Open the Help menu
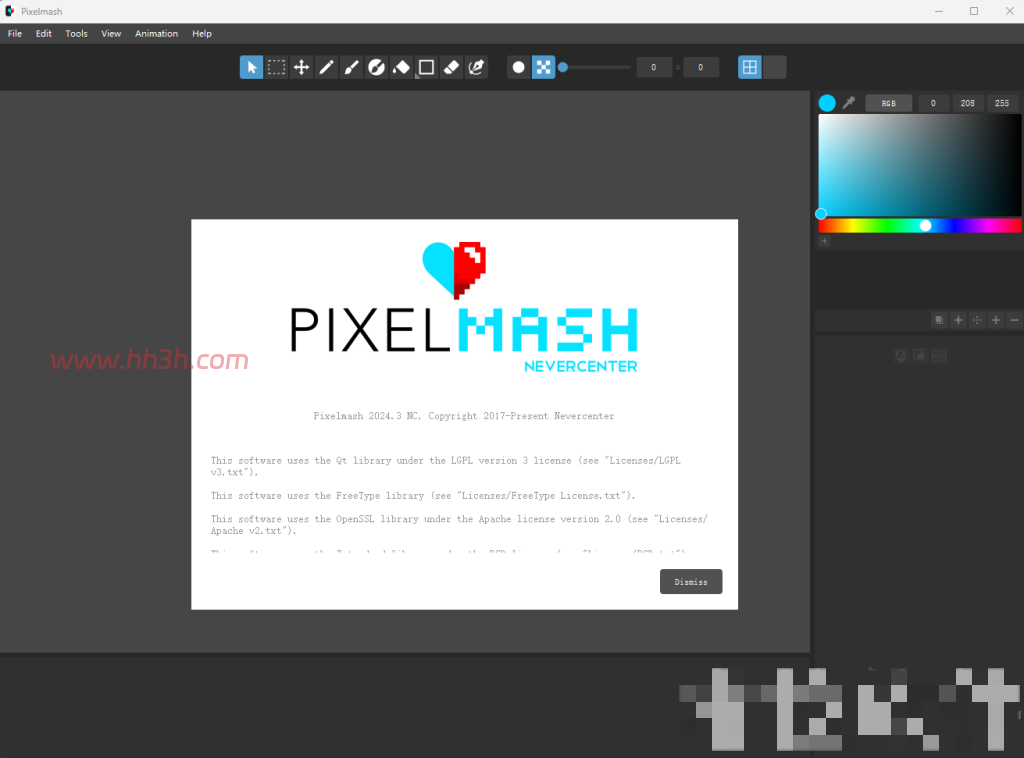 202,33
